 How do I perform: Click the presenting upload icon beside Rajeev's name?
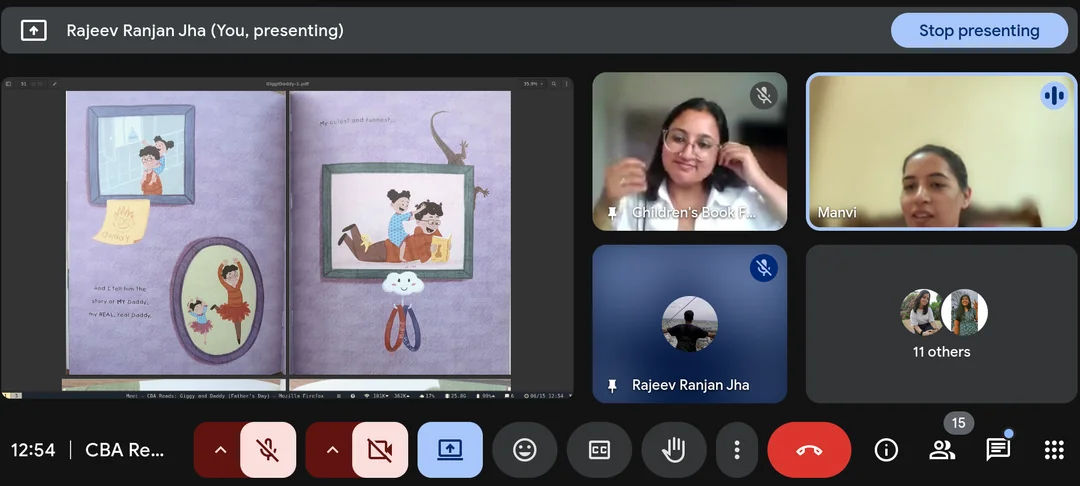click(34, 30)
